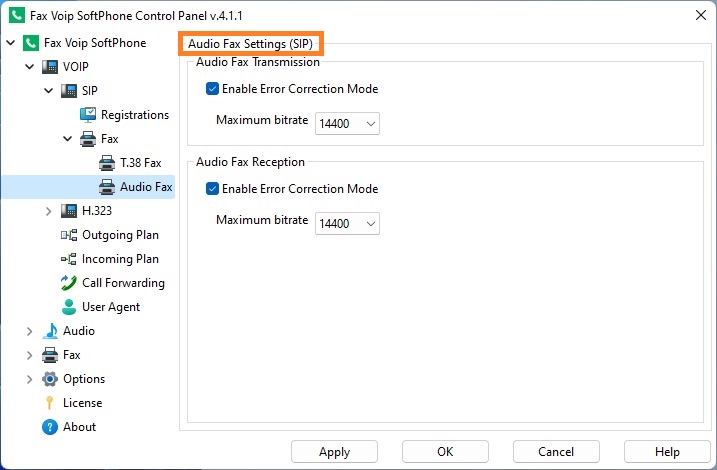Select the Registrations monitor icon
The height and width of the screenshot is (470, 717).
pos(88,115)
